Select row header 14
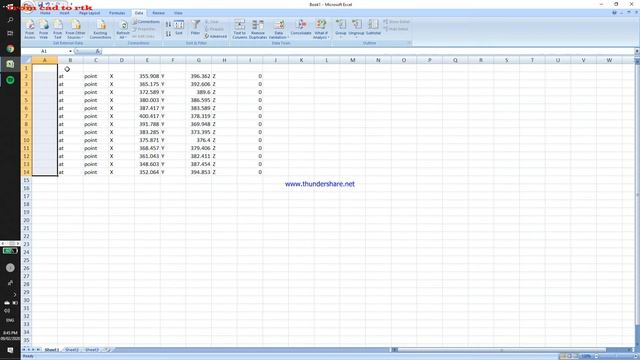This screenshot has height=360, width=640. click(27, 172)
